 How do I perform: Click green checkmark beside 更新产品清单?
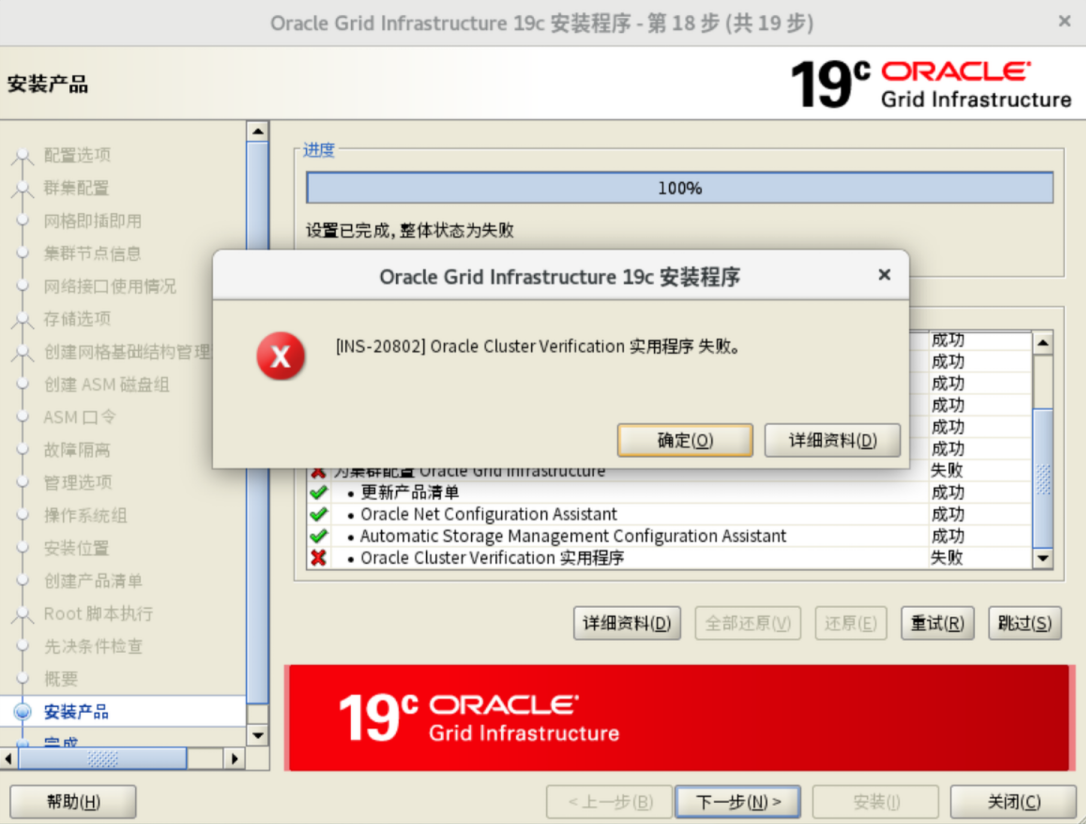(318, 493)
